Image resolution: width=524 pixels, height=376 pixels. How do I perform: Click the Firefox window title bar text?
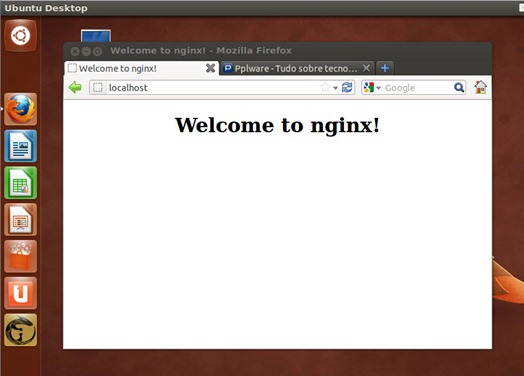[201, 50]
